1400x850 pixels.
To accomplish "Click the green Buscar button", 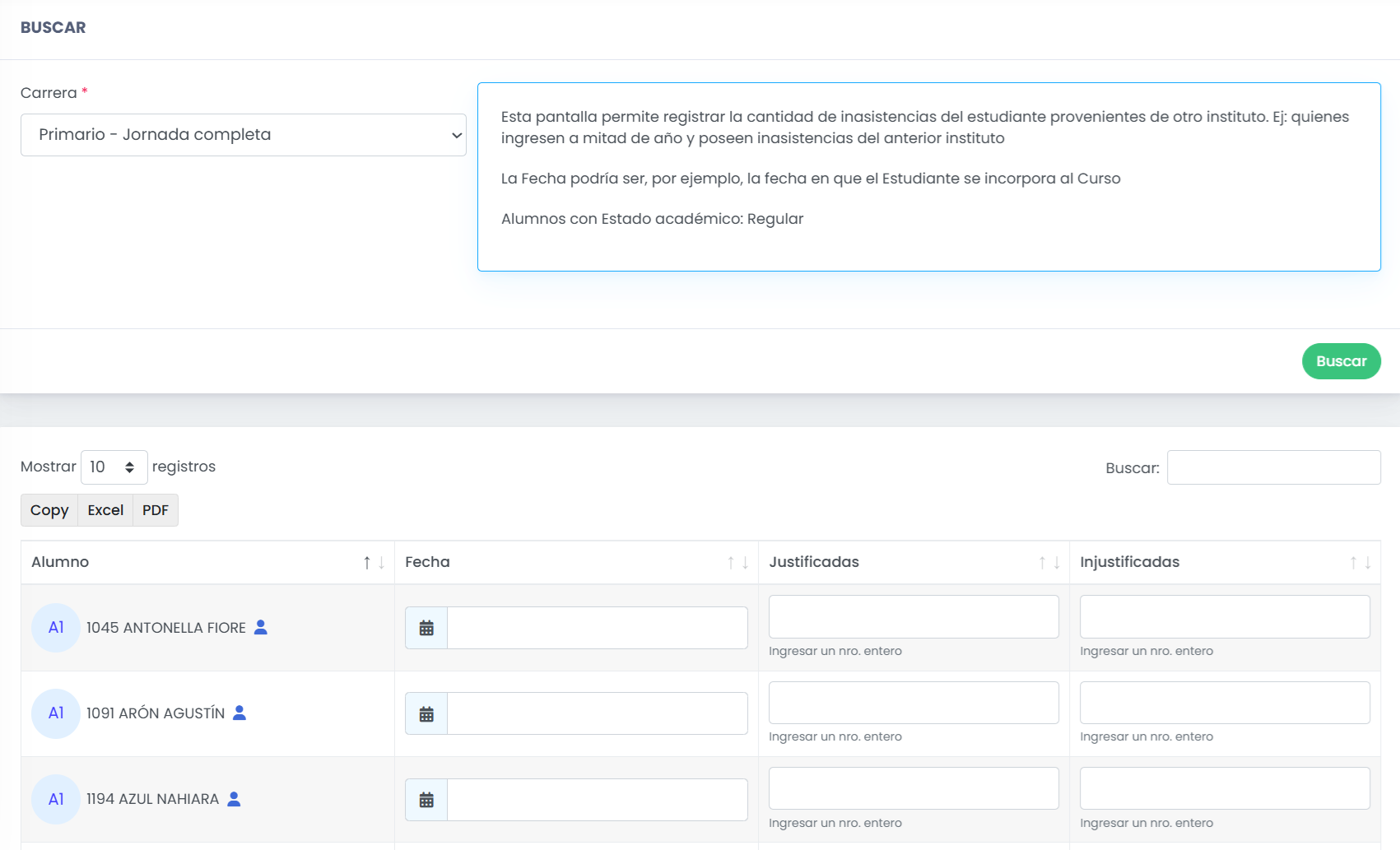I will (1342, 361).
